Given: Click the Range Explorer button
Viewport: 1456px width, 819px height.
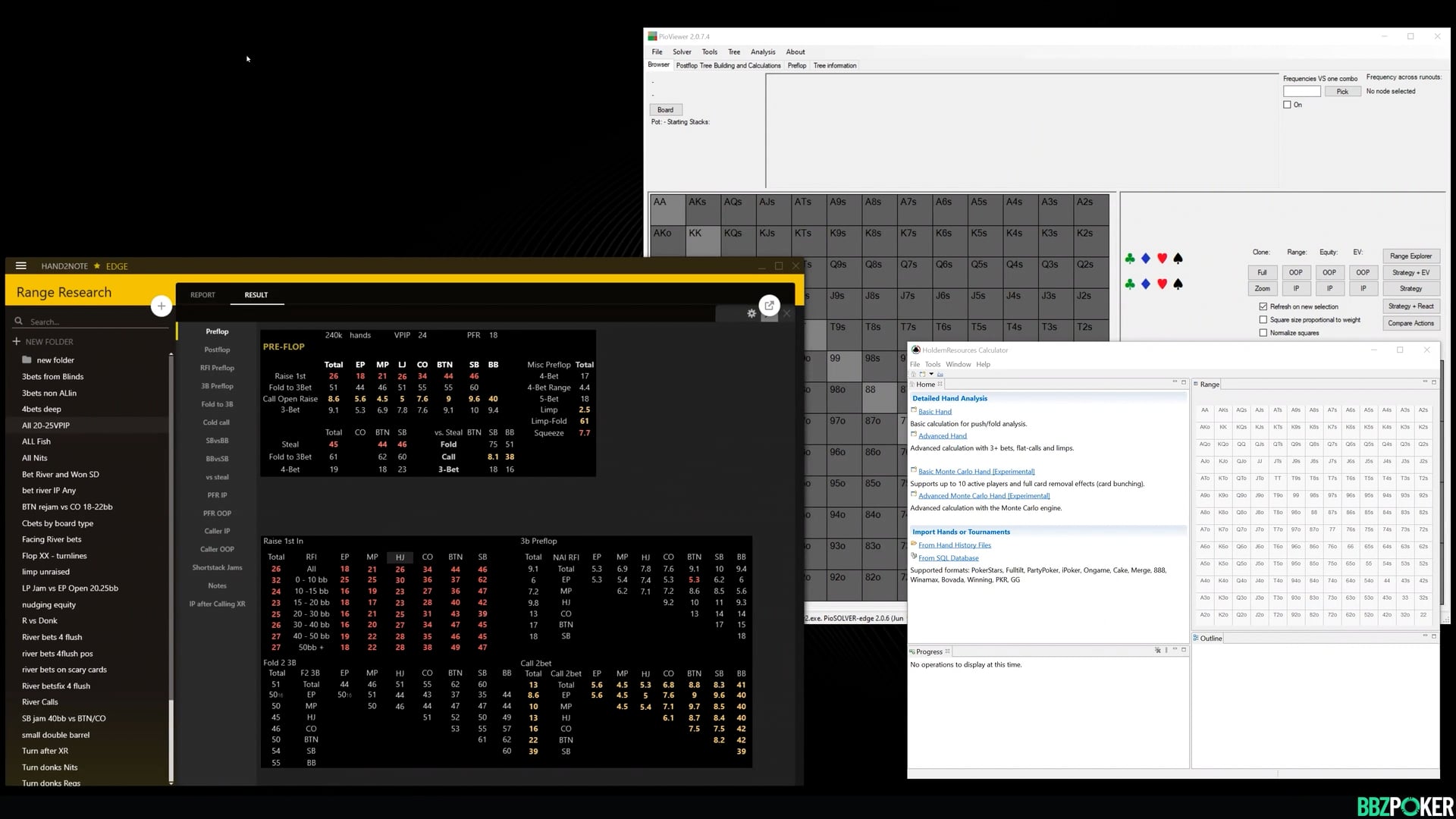Looking at the screenshot, I should (x=1410, y=256).
